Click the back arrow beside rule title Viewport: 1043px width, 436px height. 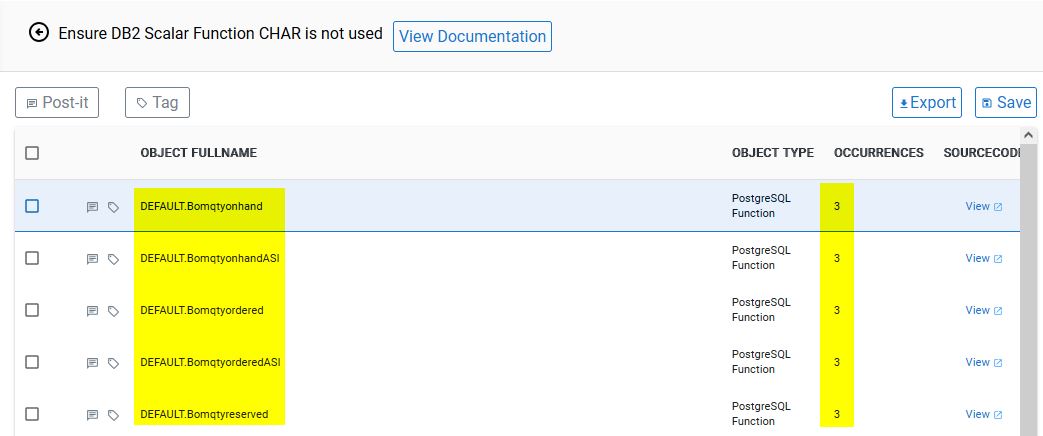pyautogui.click(x=39, y=34)
